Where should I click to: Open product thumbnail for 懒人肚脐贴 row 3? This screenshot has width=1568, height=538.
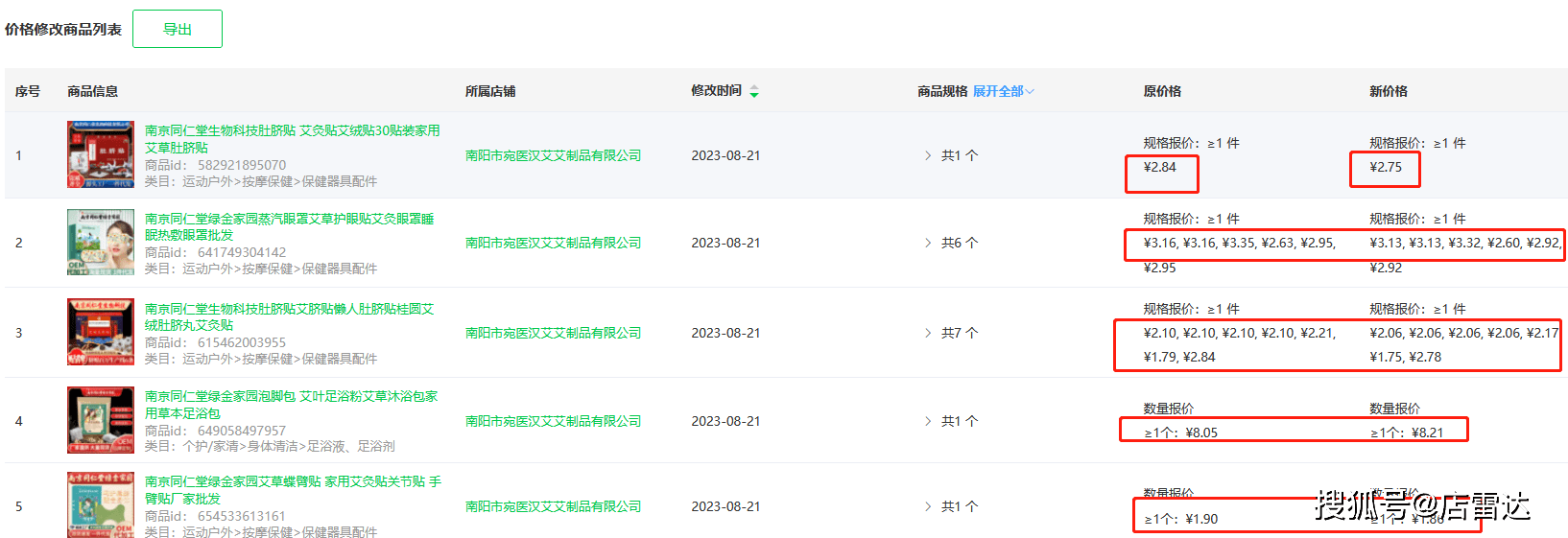point(101,332)
